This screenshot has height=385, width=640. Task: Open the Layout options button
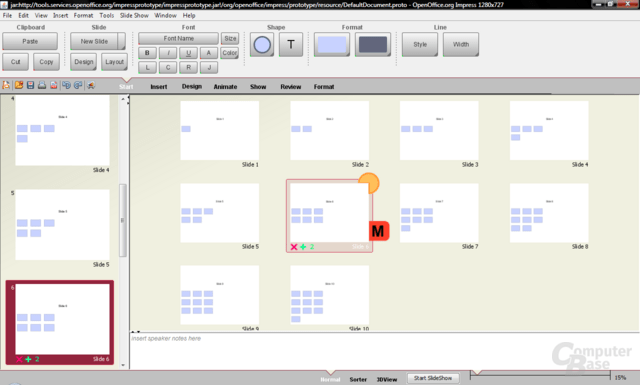[x=114, y=62]
